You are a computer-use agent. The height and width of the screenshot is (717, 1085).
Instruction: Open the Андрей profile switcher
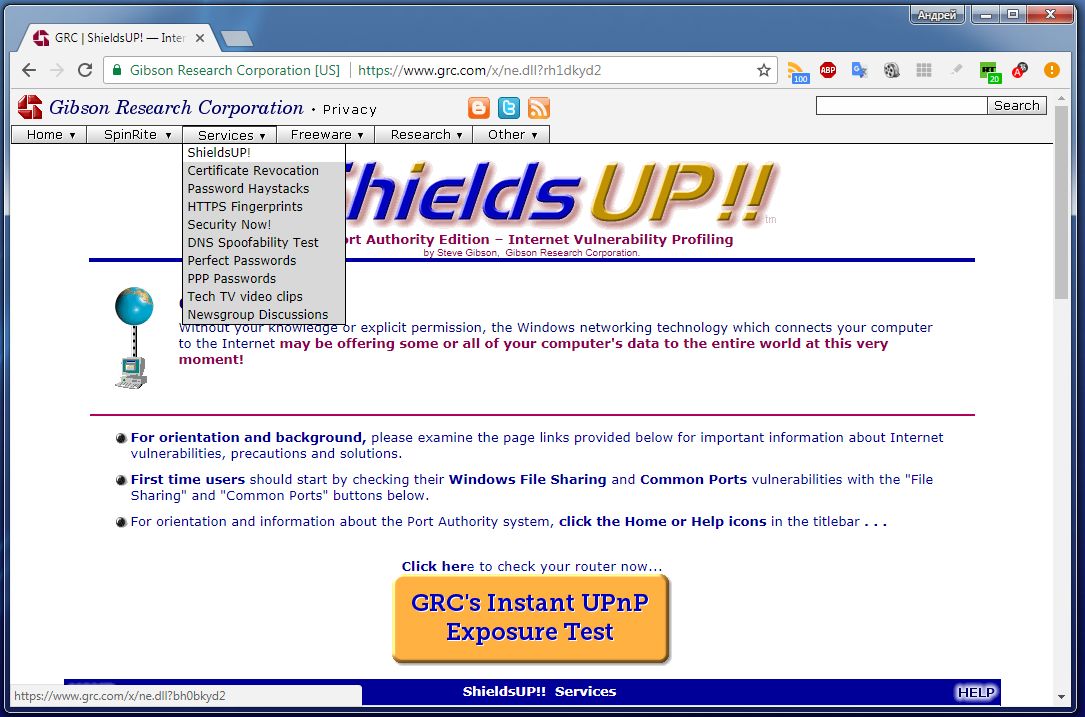point(938,15)
